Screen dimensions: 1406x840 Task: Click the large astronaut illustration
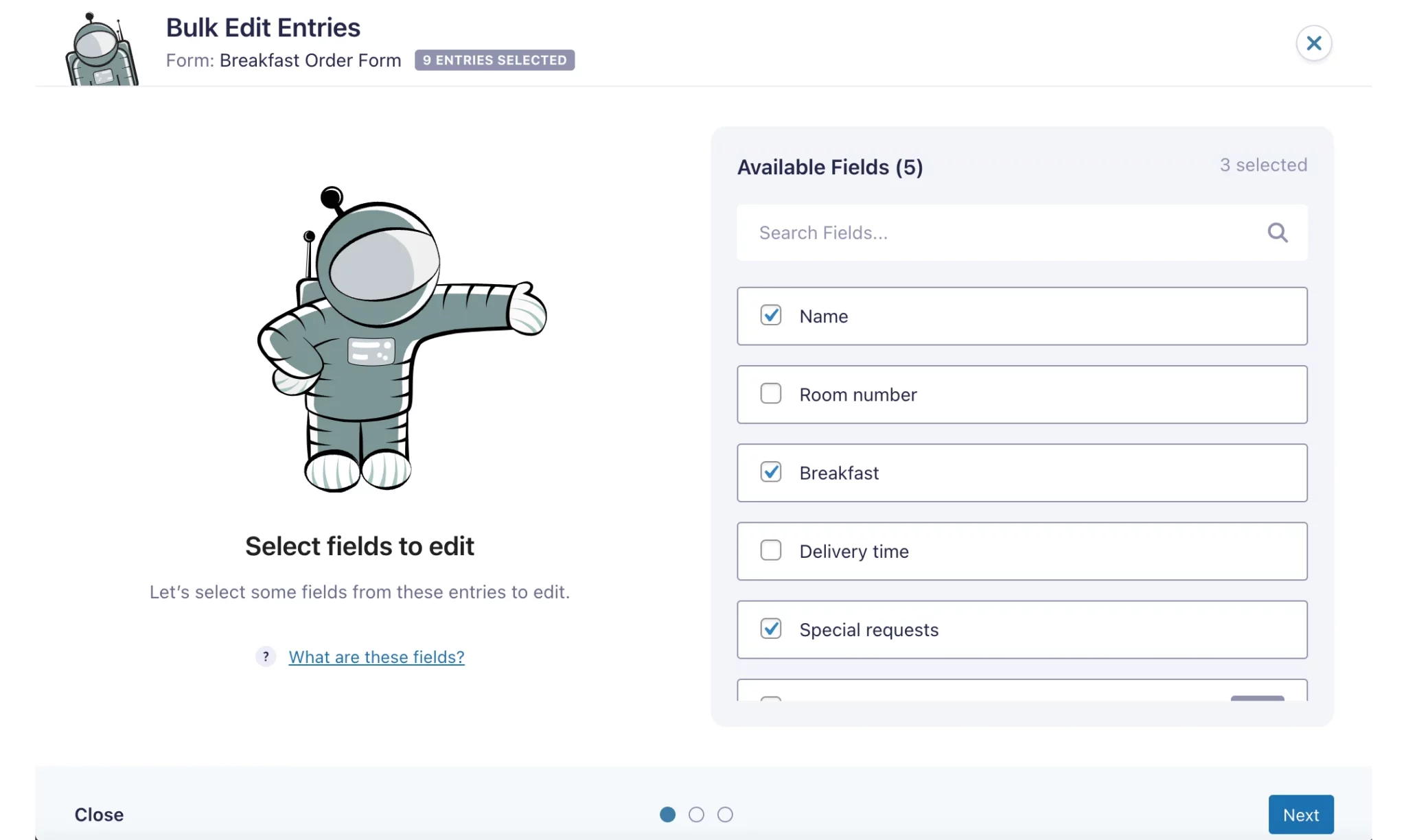tap(402, 339)
